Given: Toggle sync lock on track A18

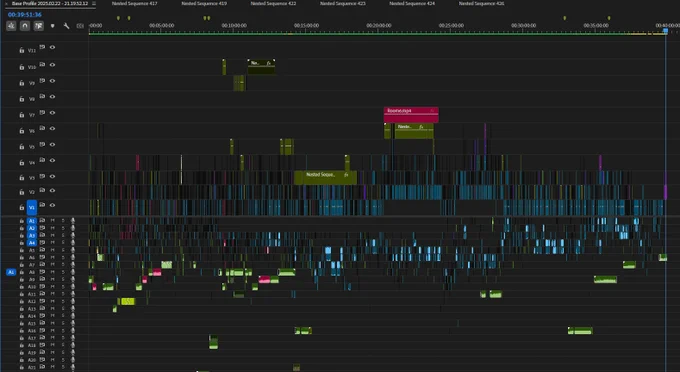Looking at the screenshot, I should coord(42,345).
